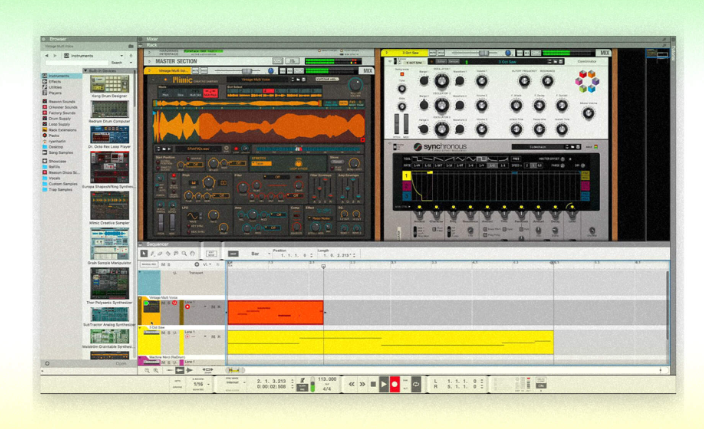This screenshot has height=429, width=704.
Task: Select the arrow Selection tool in sequencer
Action: pos(144,254)
